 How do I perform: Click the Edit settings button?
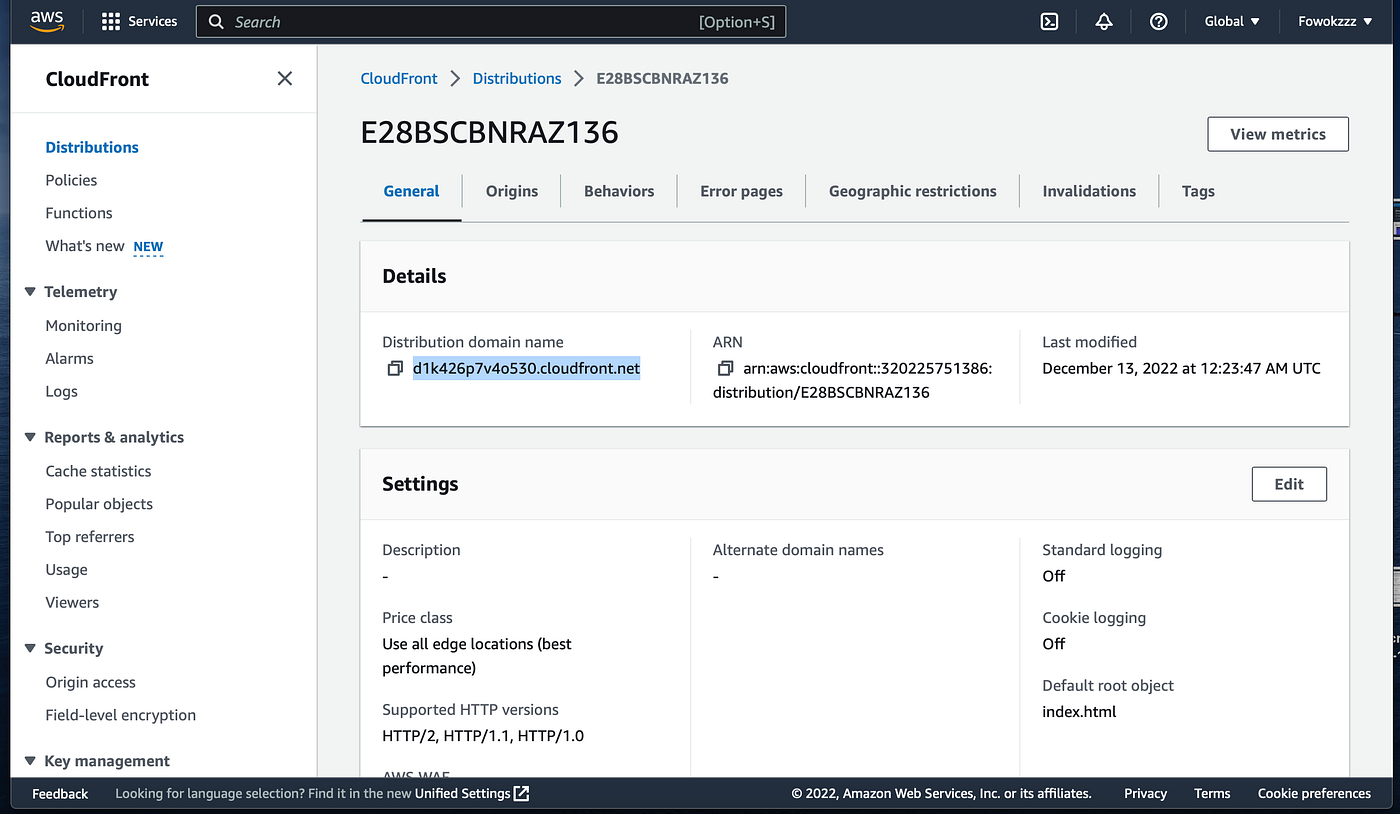tap(1289, 484)
